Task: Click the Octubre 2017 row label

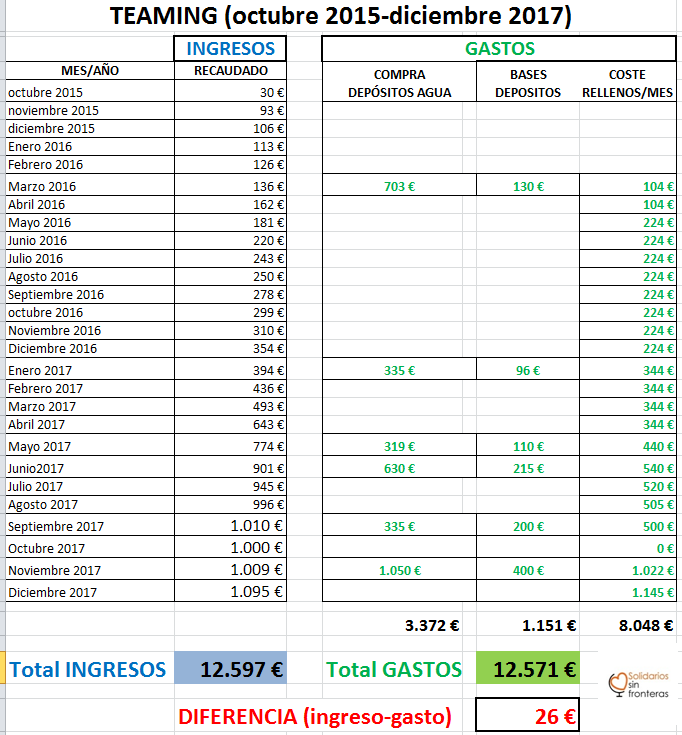Action: click(90, 548)
